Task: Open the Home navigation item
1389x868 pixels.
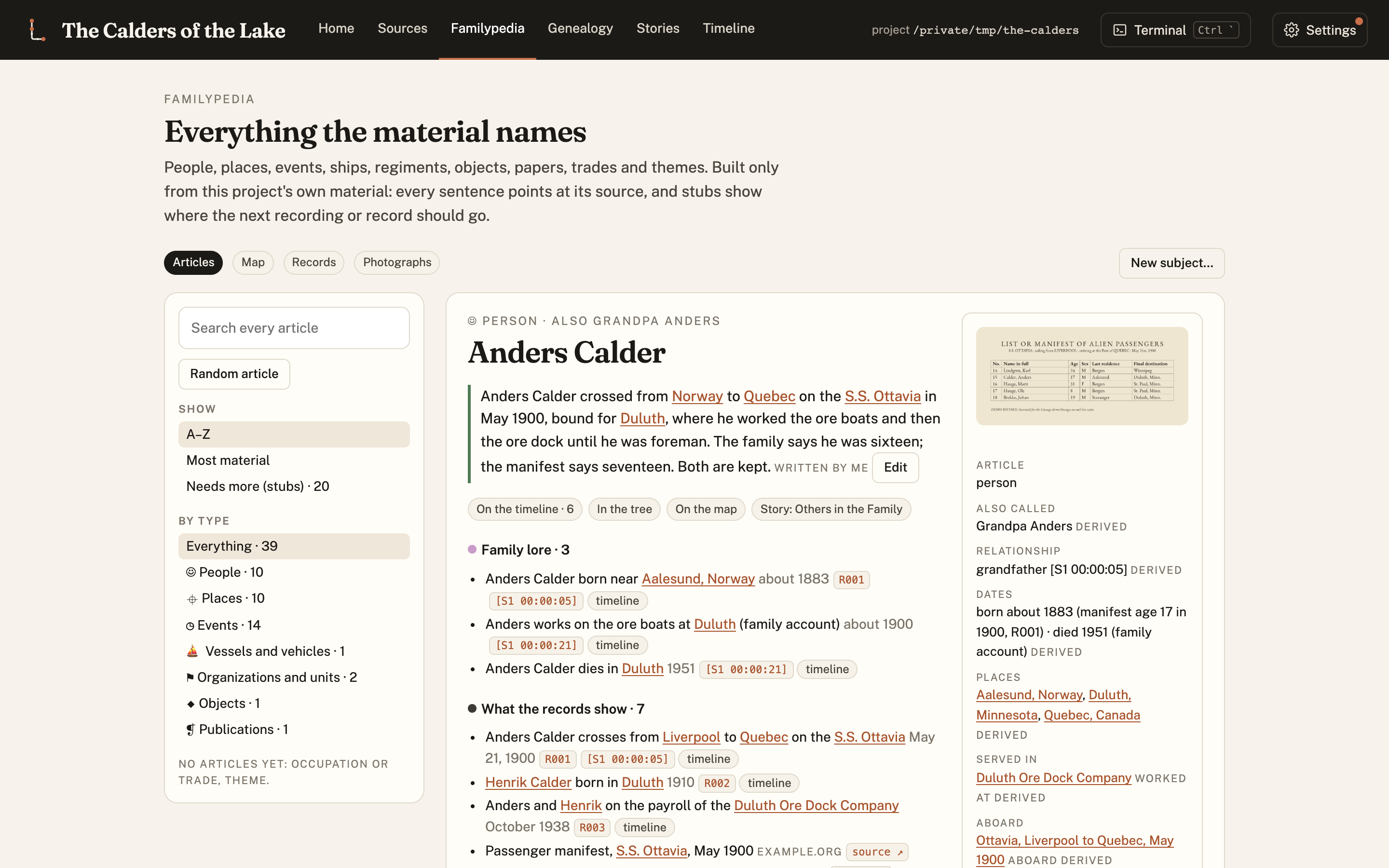Action: point(336,28)
